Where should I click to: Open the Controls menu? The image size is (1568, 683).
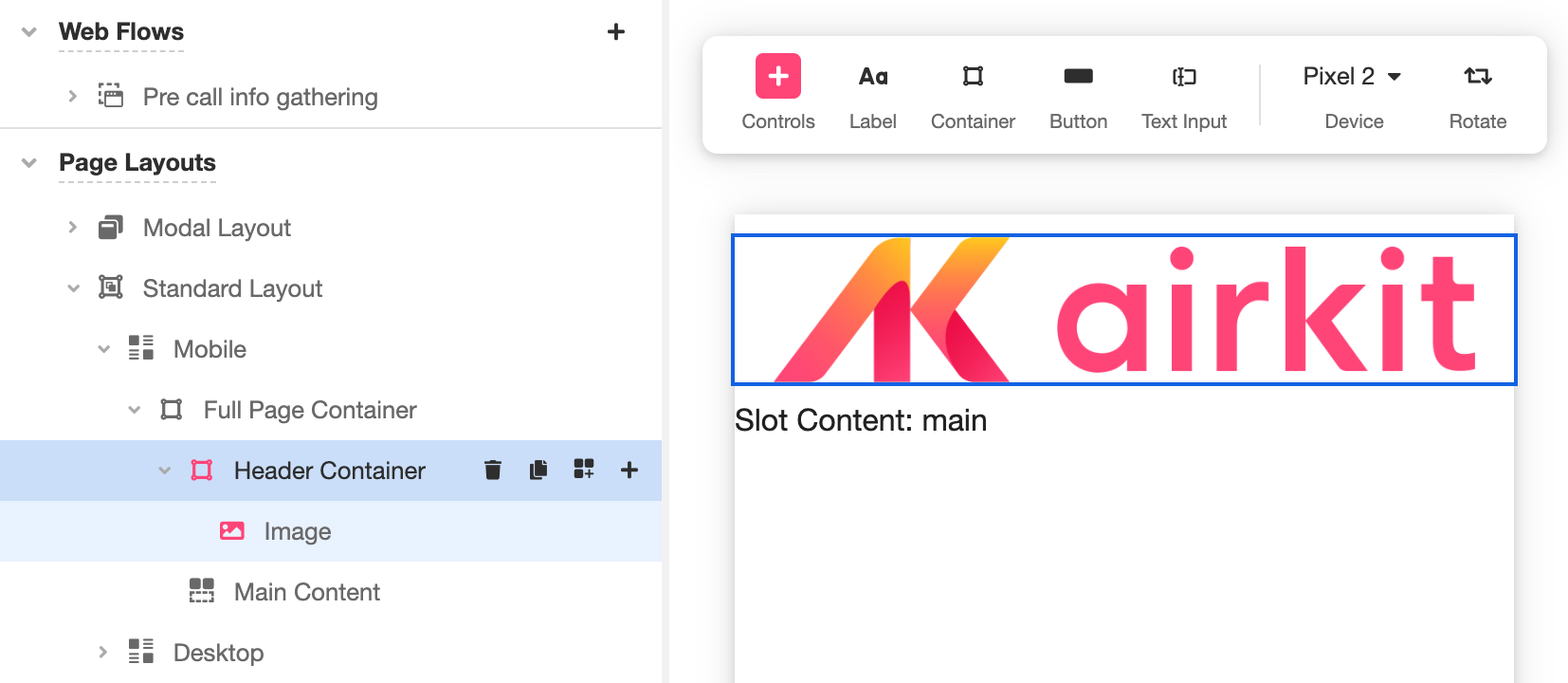(778, 93)
